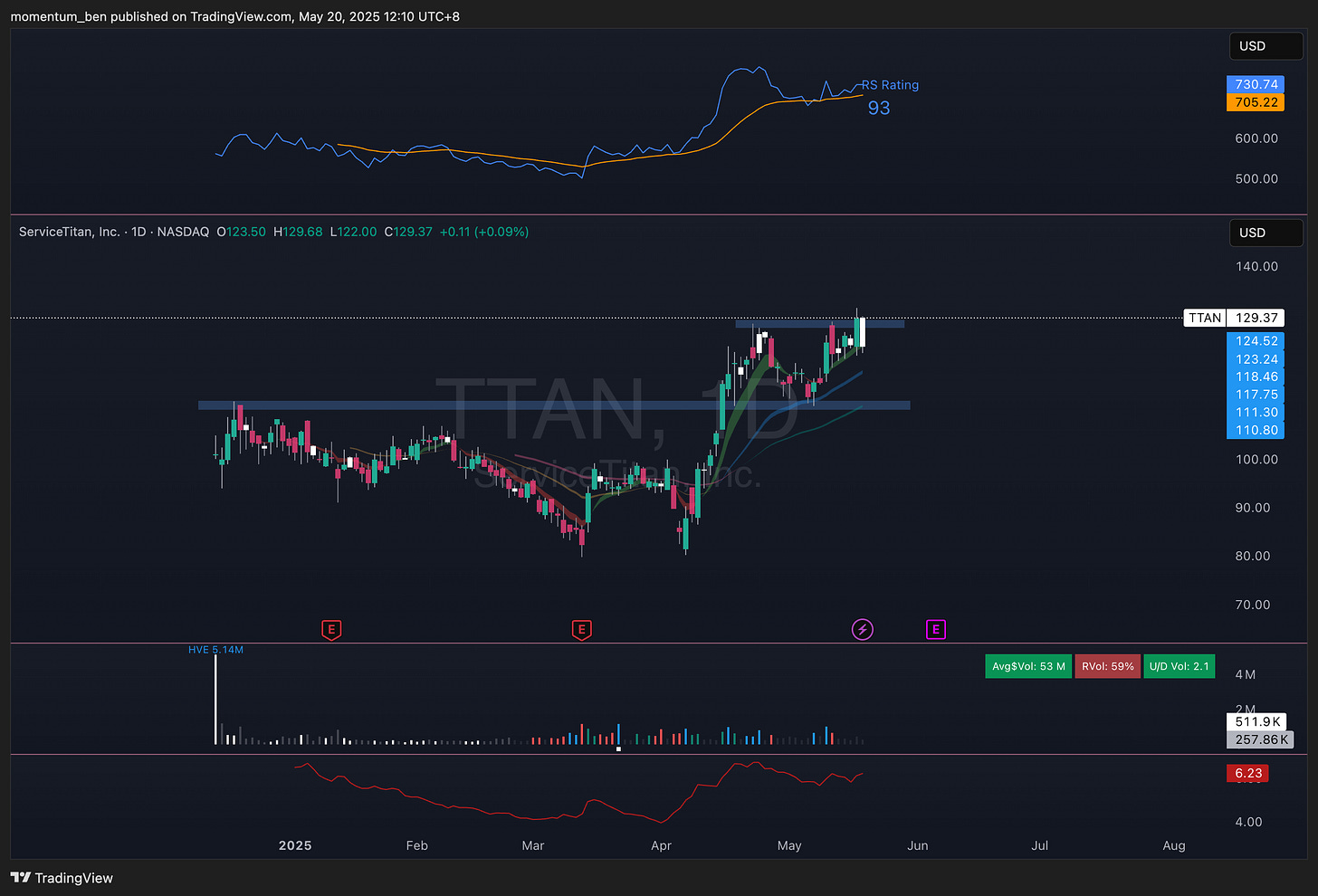Open the USD currency selector on RS pane
Viewport: 1318px width, 896px height.
[x=1265, y=46]
